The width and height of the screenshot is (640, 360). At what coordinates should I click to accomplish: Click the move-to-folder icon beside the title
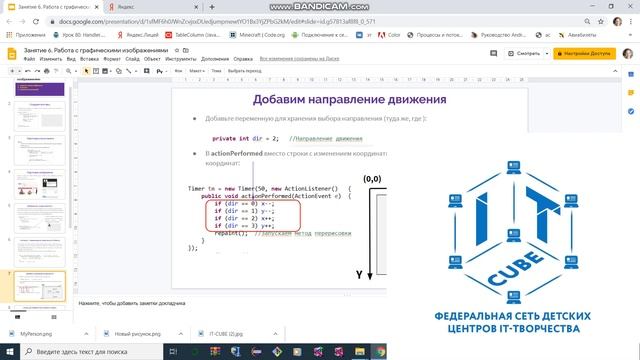[186, 50]
